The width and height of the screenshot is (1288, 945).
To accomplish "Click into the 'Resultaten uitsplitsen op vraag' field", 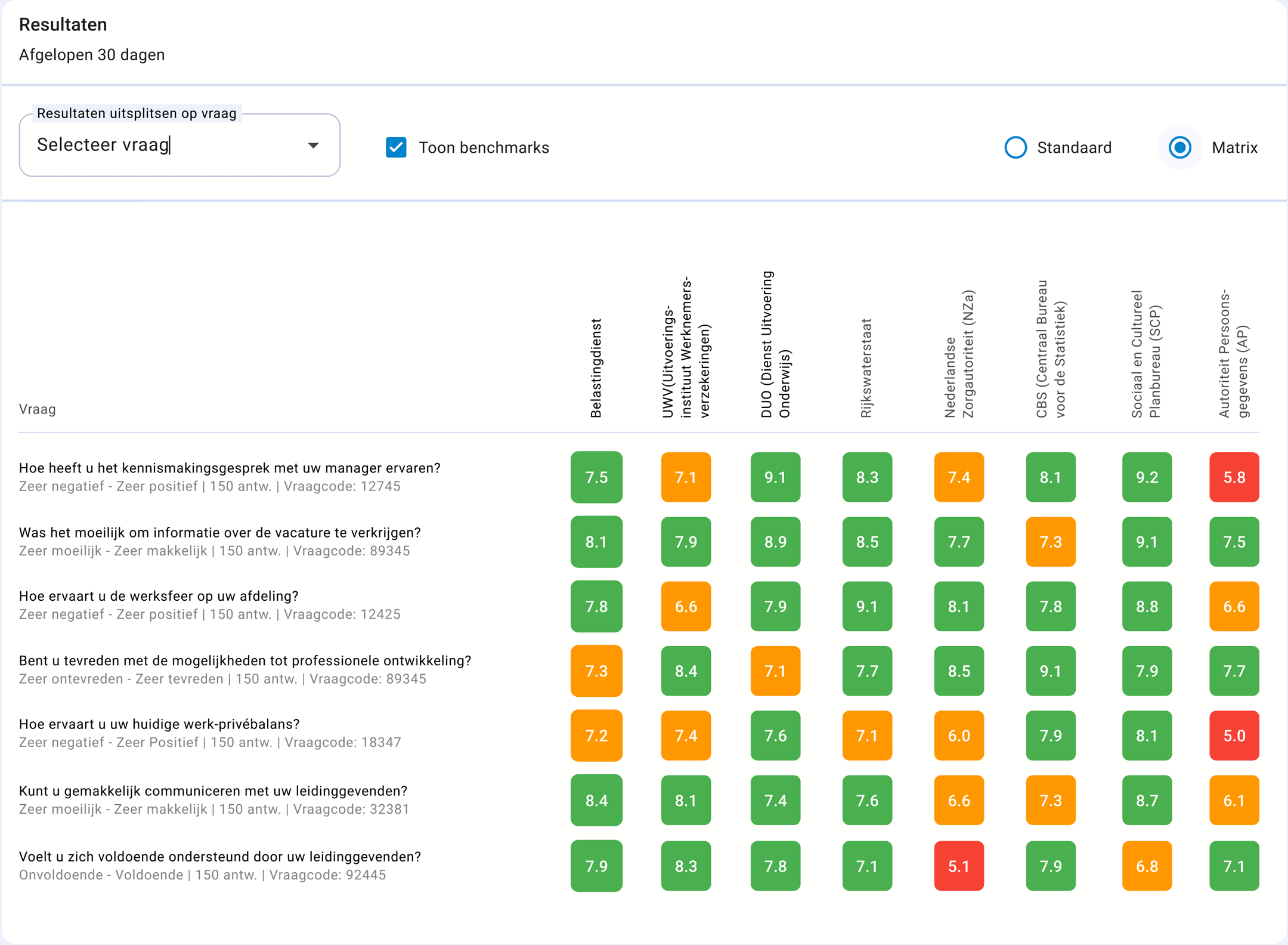I will [167, 146].
